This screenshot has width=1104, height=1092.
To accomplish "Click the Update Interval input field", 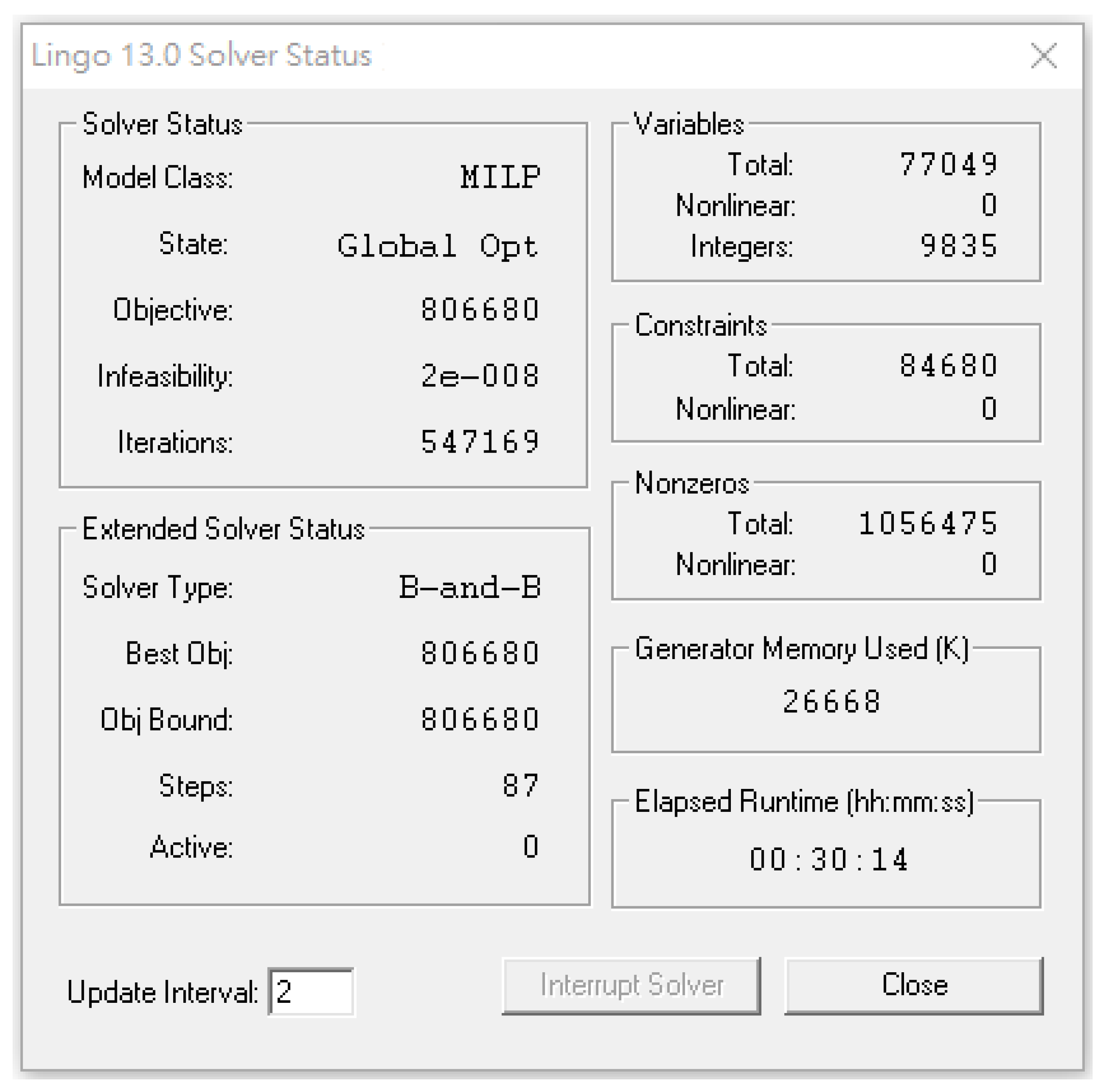I will (311, 992).
